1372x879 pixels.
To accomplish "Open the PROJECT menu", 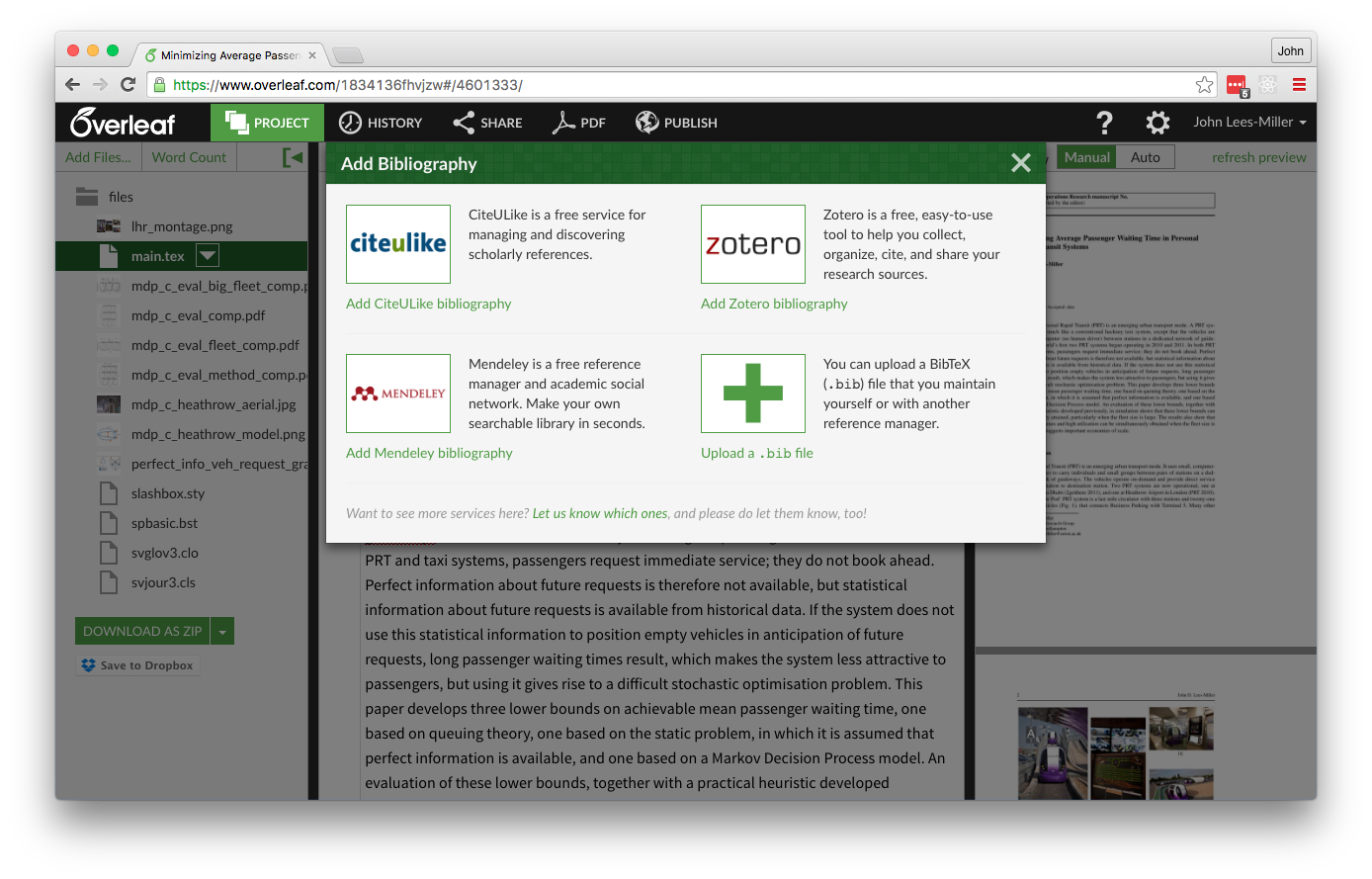I will 267,123.
